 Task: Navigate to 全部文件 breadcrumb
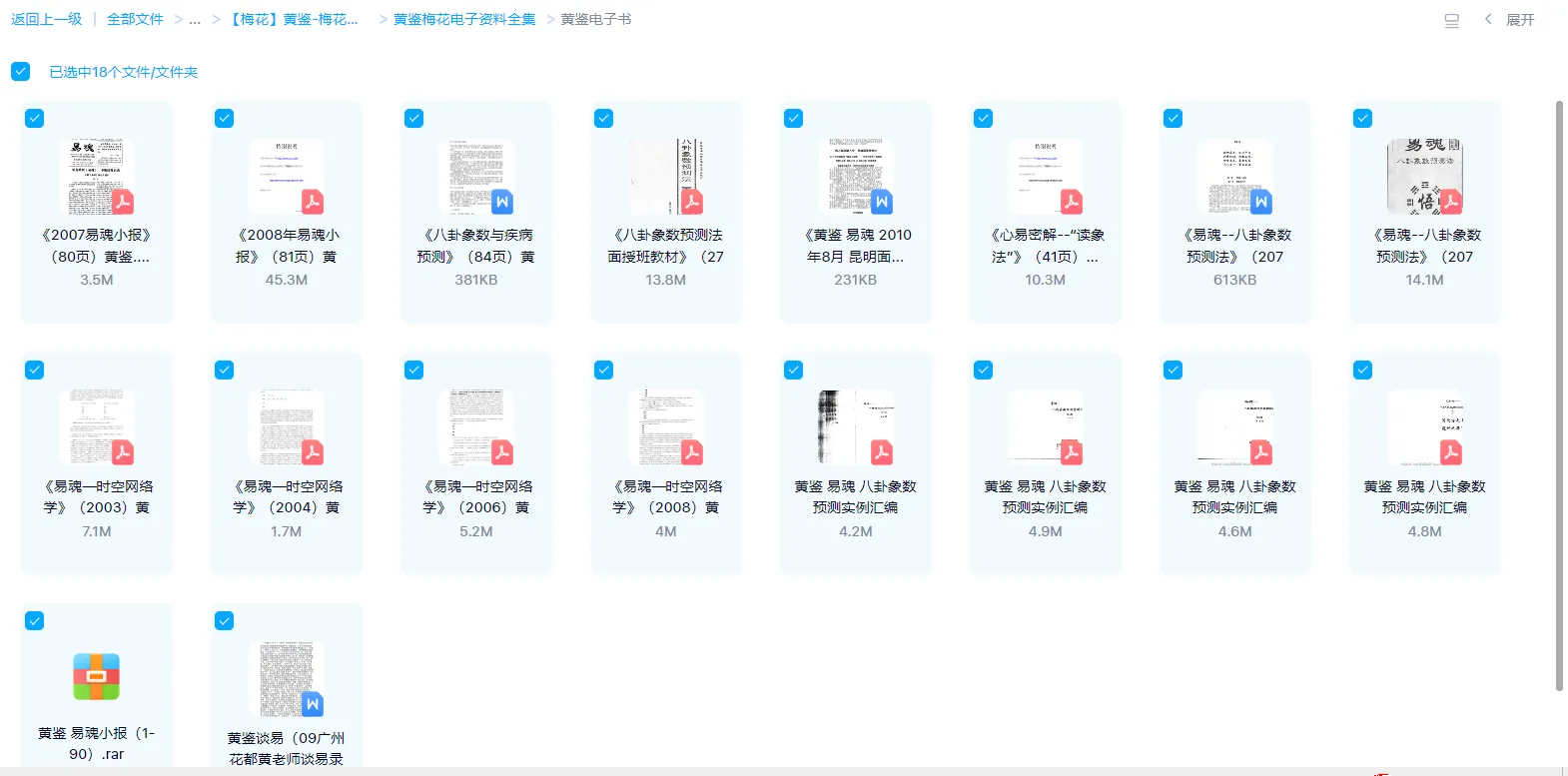135,19
